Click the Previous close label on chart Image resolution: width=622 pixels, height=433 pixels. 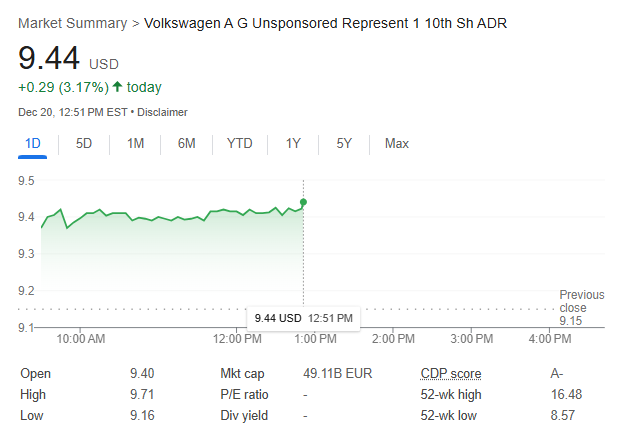581,301
